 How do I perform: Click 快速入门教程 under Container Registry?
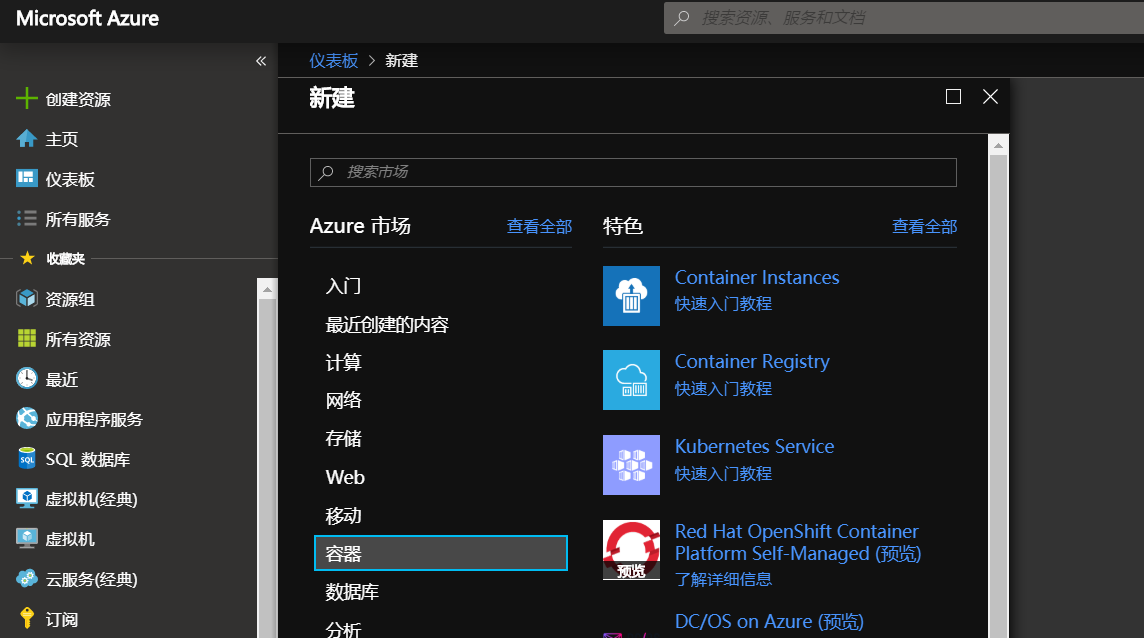(723, 388)
